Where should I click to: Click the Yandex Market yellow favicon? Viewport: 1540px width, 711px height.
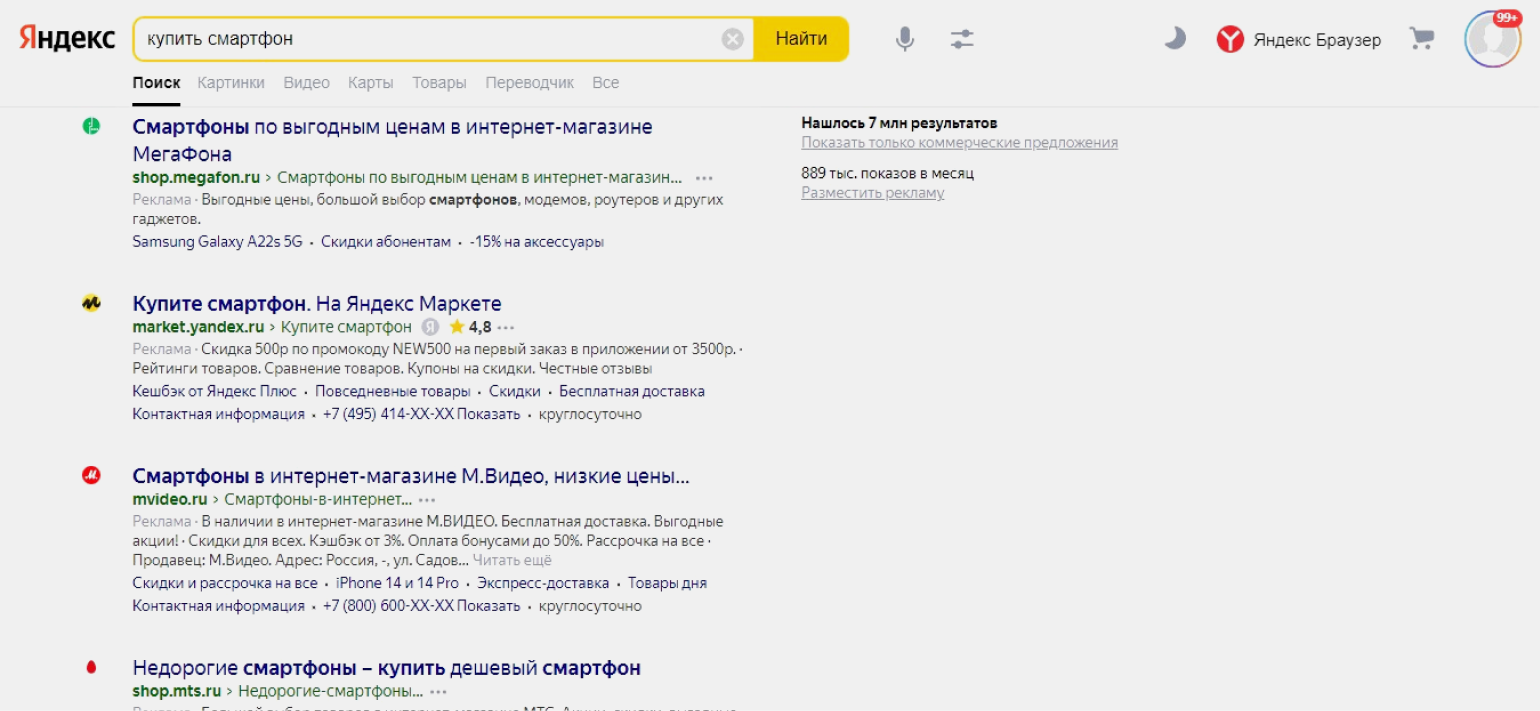(91, 302)
